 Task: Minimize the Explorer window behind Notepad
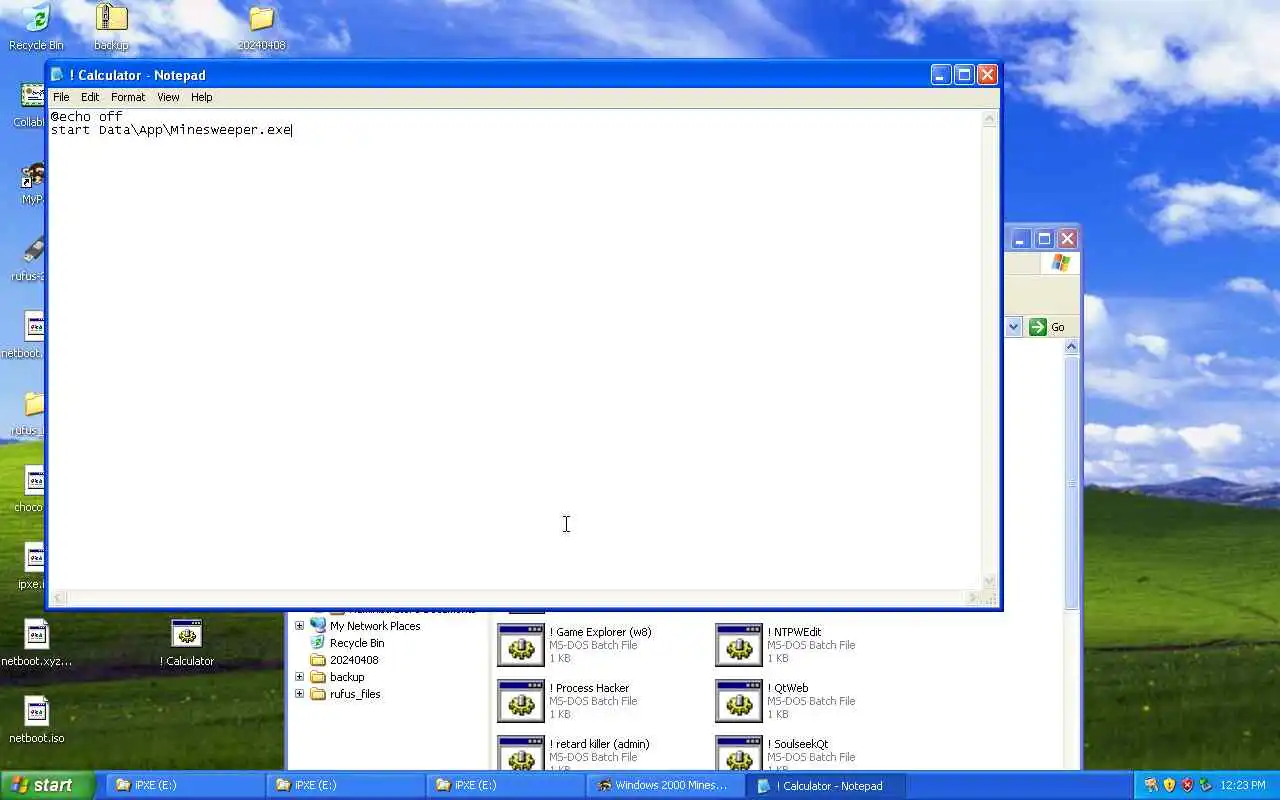pos(1020,239)
